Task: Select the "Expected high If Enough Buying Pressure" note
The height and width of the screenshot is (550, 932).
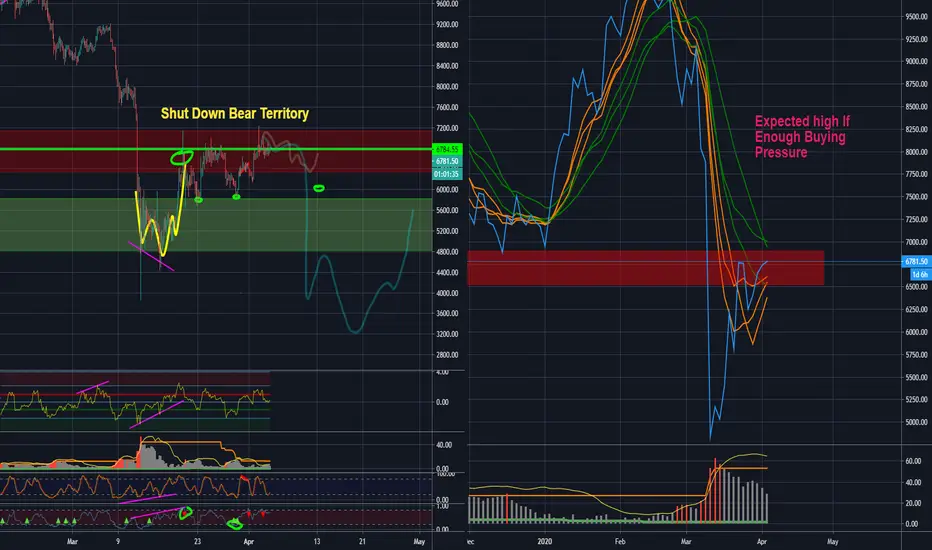Action: [x=802, y=137]
